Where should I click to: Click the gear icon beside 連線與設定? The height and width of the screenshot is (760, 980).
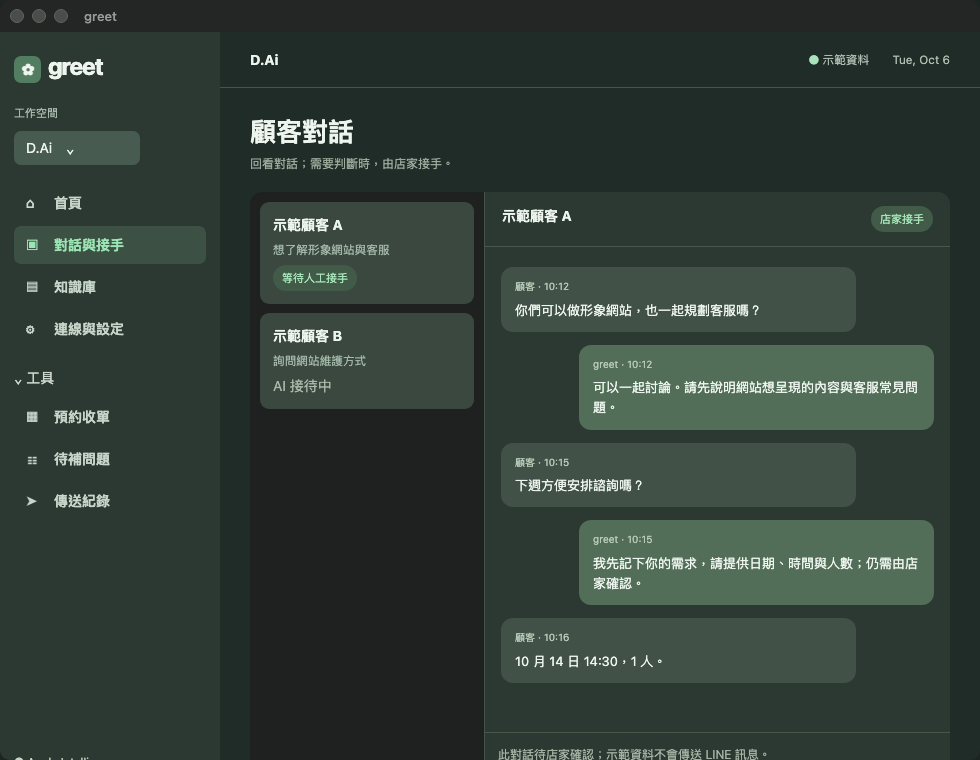click(30, 329)
